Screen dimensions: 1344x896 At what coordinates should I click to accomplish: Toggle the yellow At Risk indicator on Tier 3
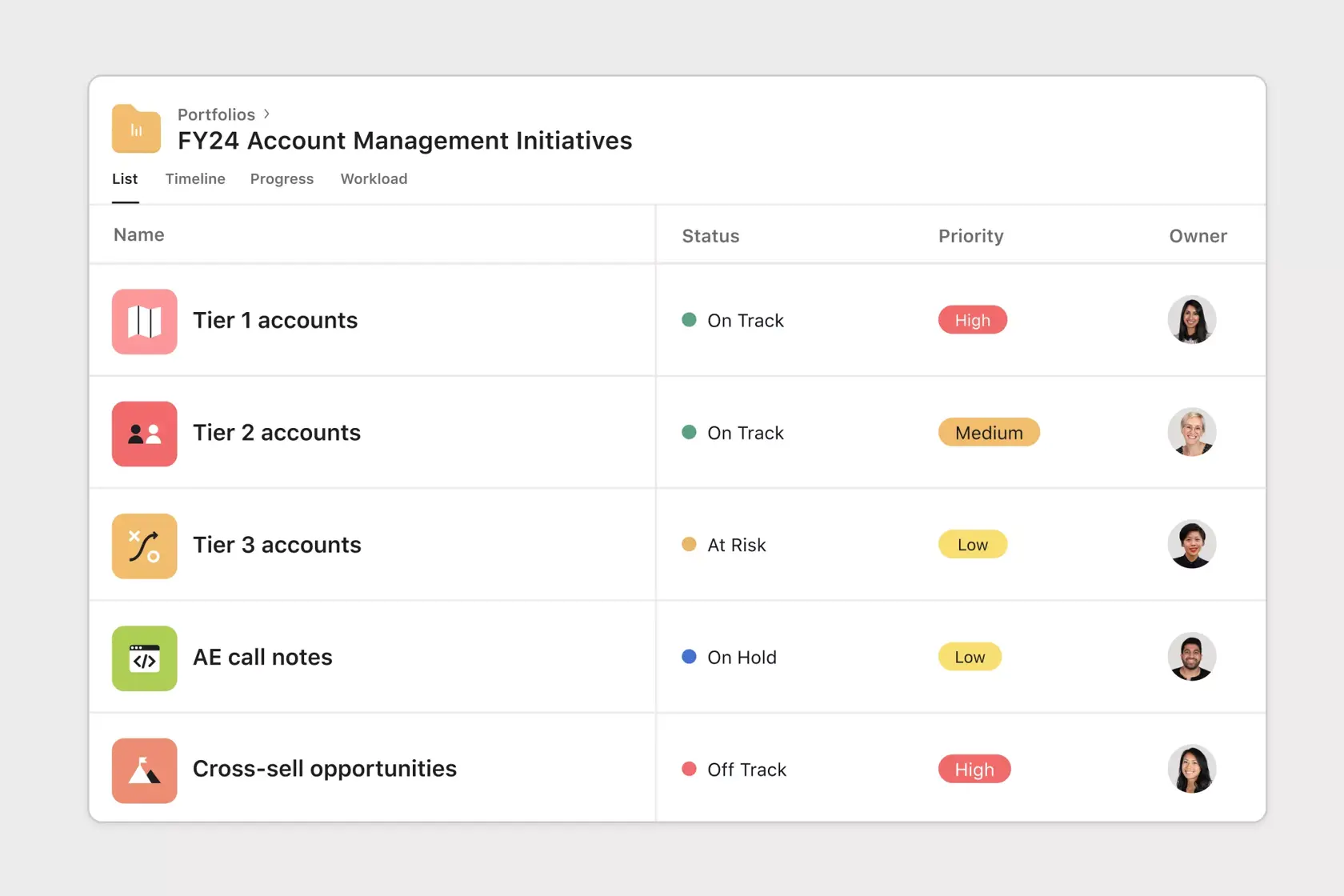point(689,544)
